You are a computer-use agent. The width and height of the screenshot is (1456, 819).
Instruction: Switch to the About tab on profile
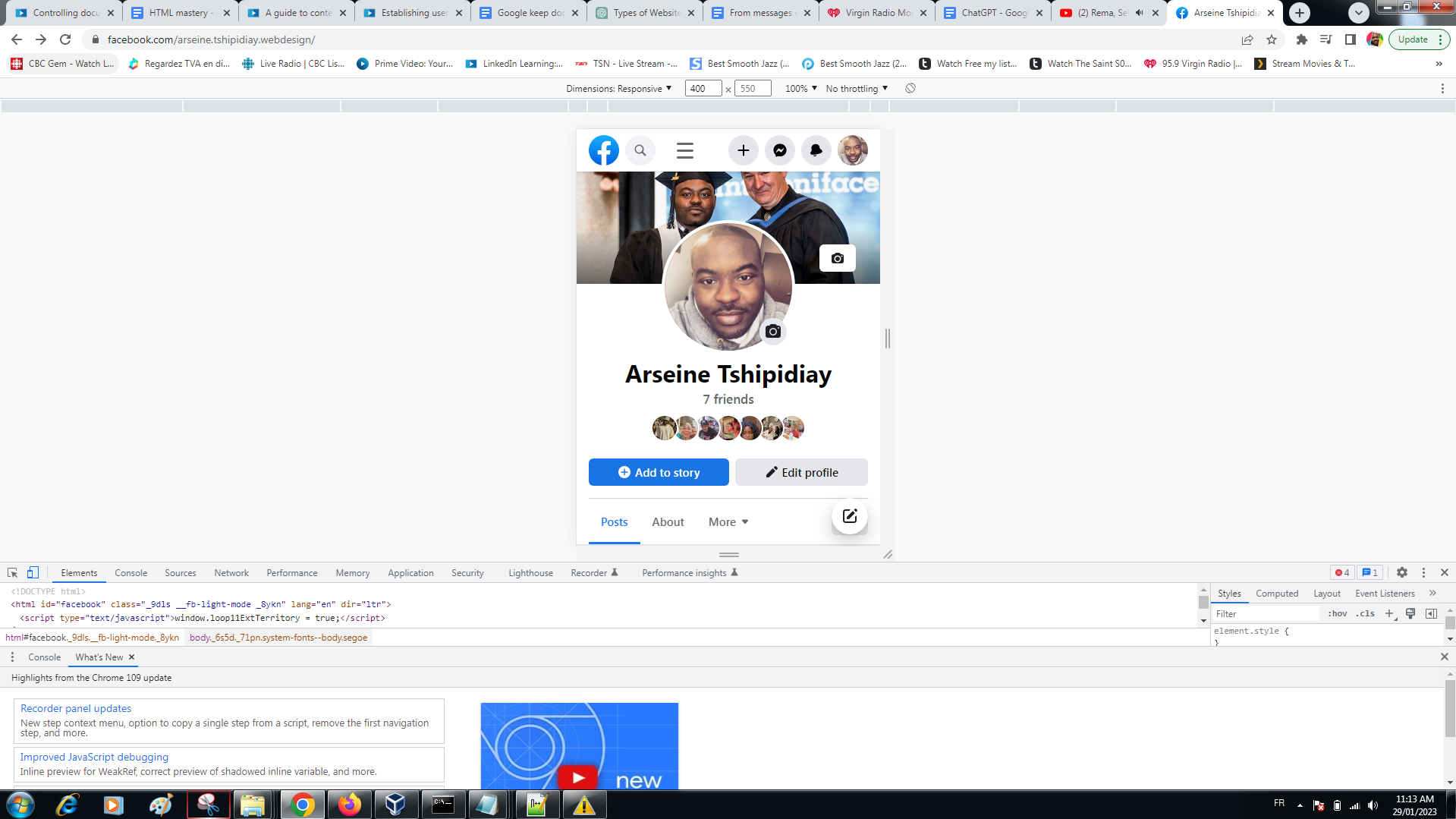(x=668, y=521)
